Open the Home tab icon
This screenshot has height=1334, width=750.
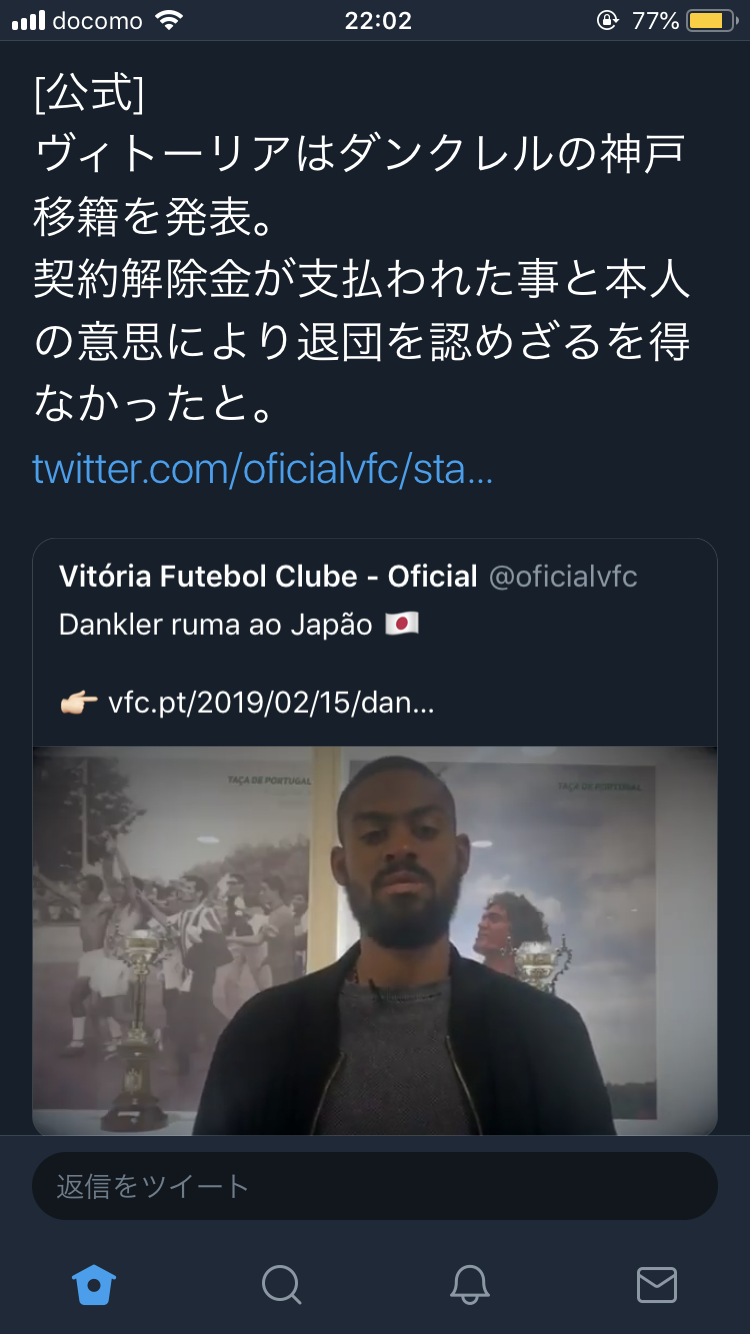(94, 1285)
